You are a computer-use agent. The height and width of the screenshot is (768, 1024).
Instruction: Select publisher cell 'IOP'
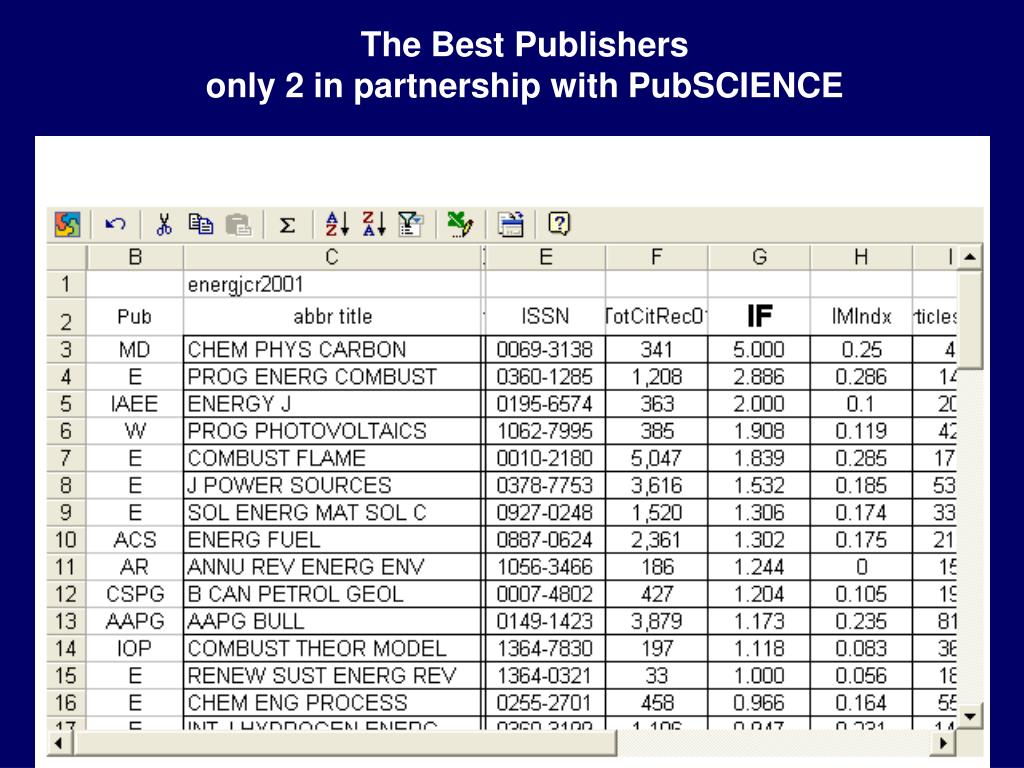coord(135,648)
